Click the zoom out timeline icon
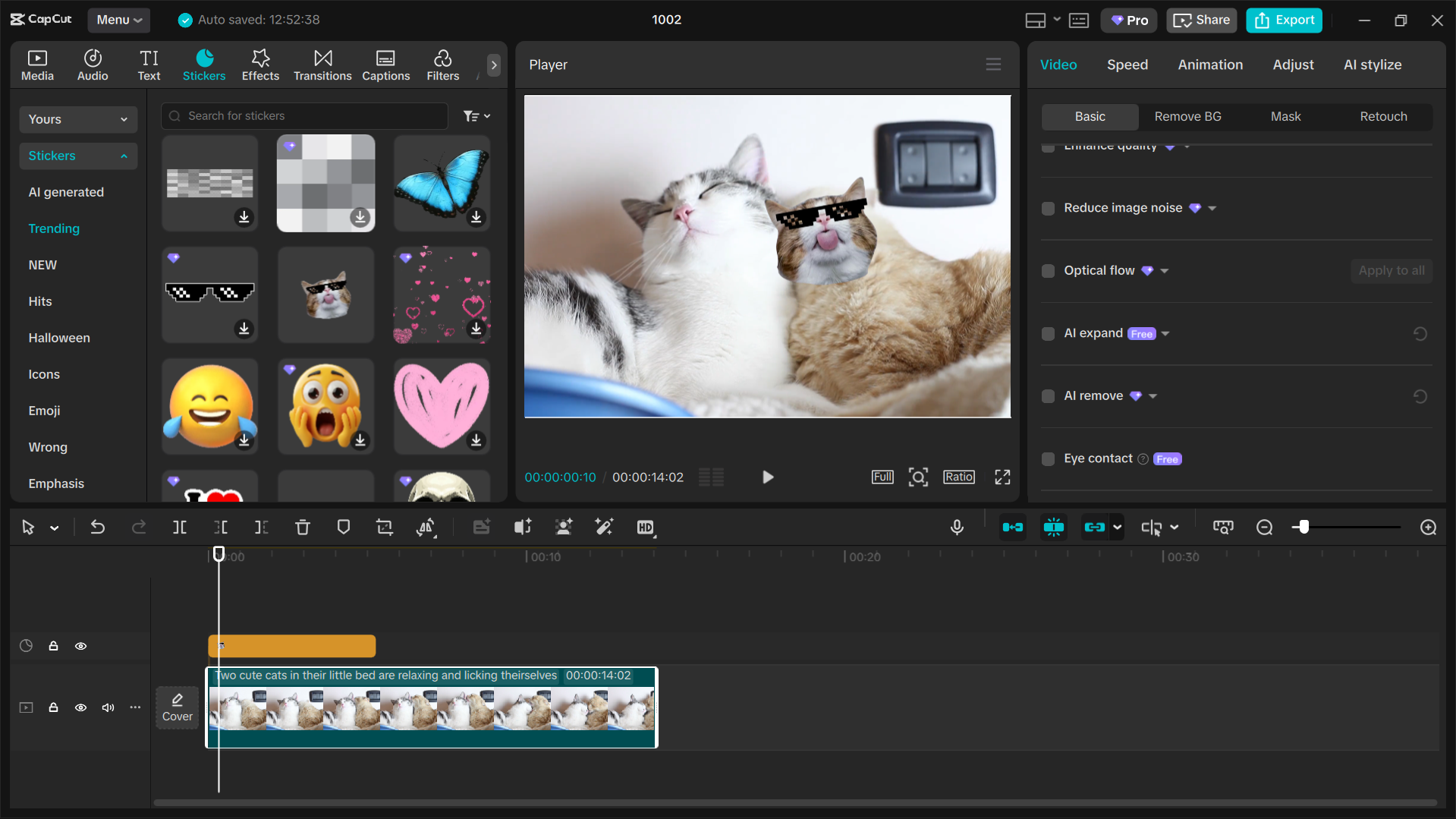Image resolution: width=1456 pixels, height=819 pixels. click(1264, 528)
